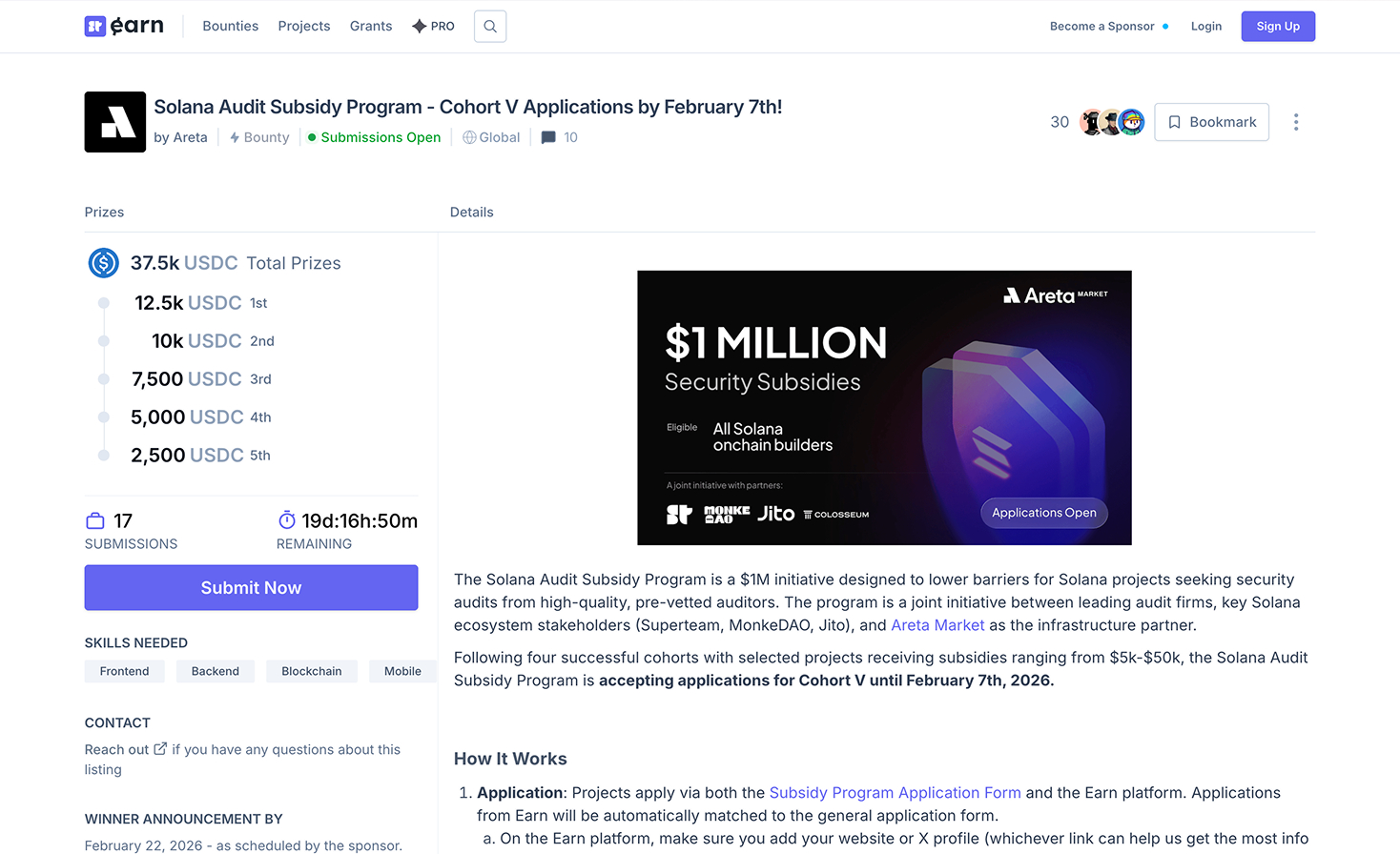Click the Submissions Open status label
The image size is (1400, 854).
381,137
